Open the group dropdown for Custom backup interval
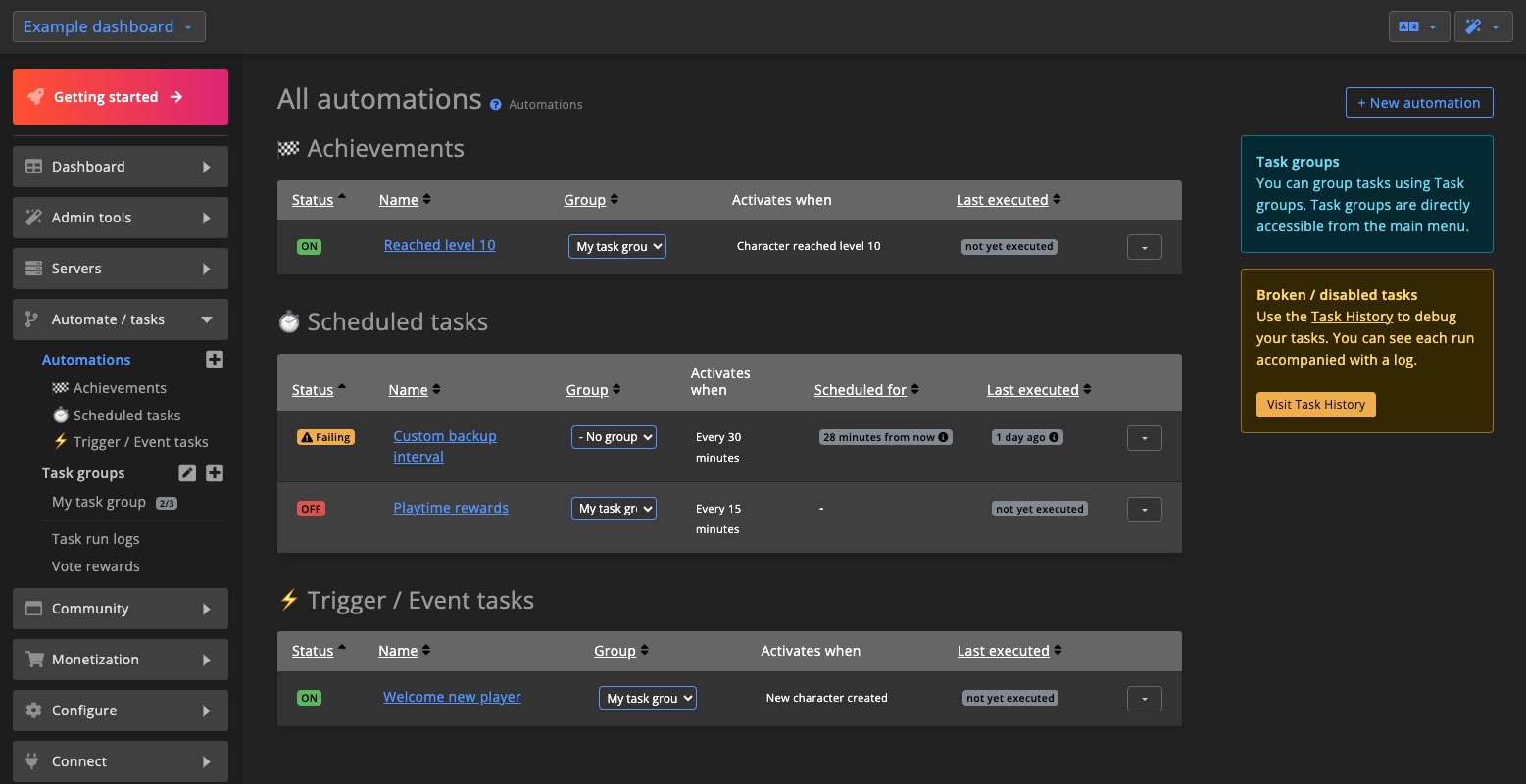This screenshot has width=1526, height=784. [x=614, y=436]
